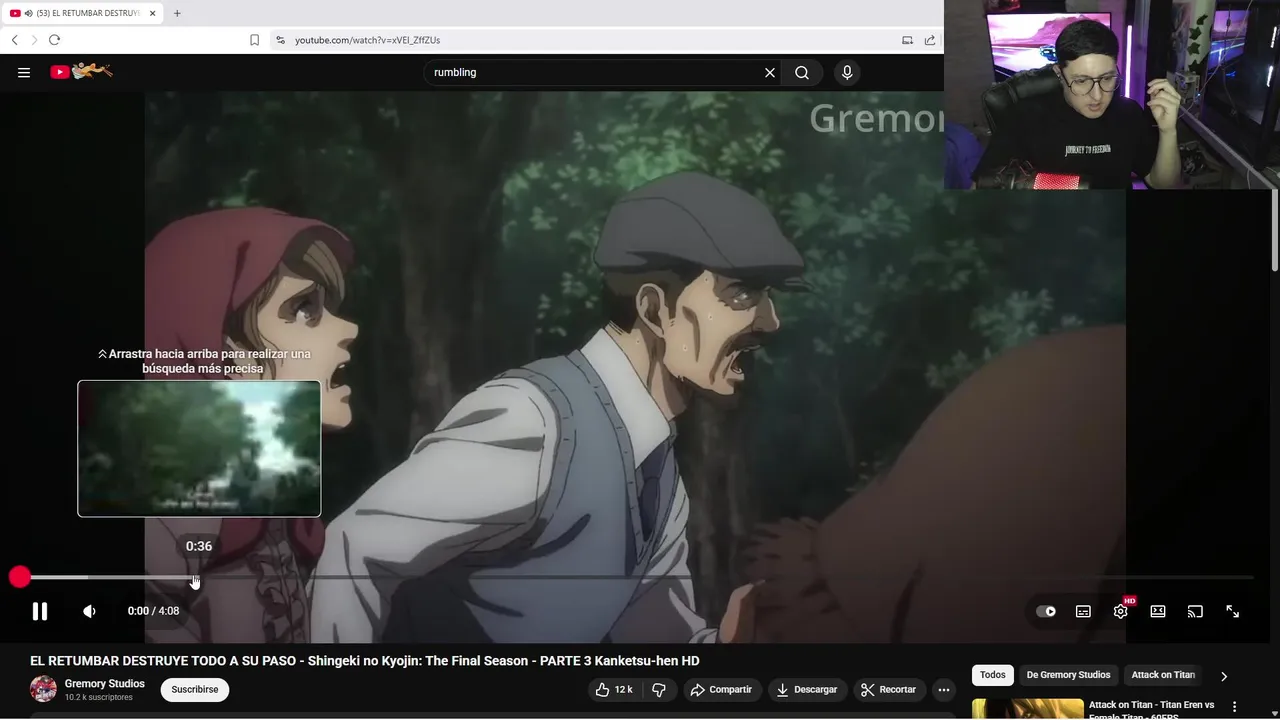Go back in the browser

click(14, 40)
